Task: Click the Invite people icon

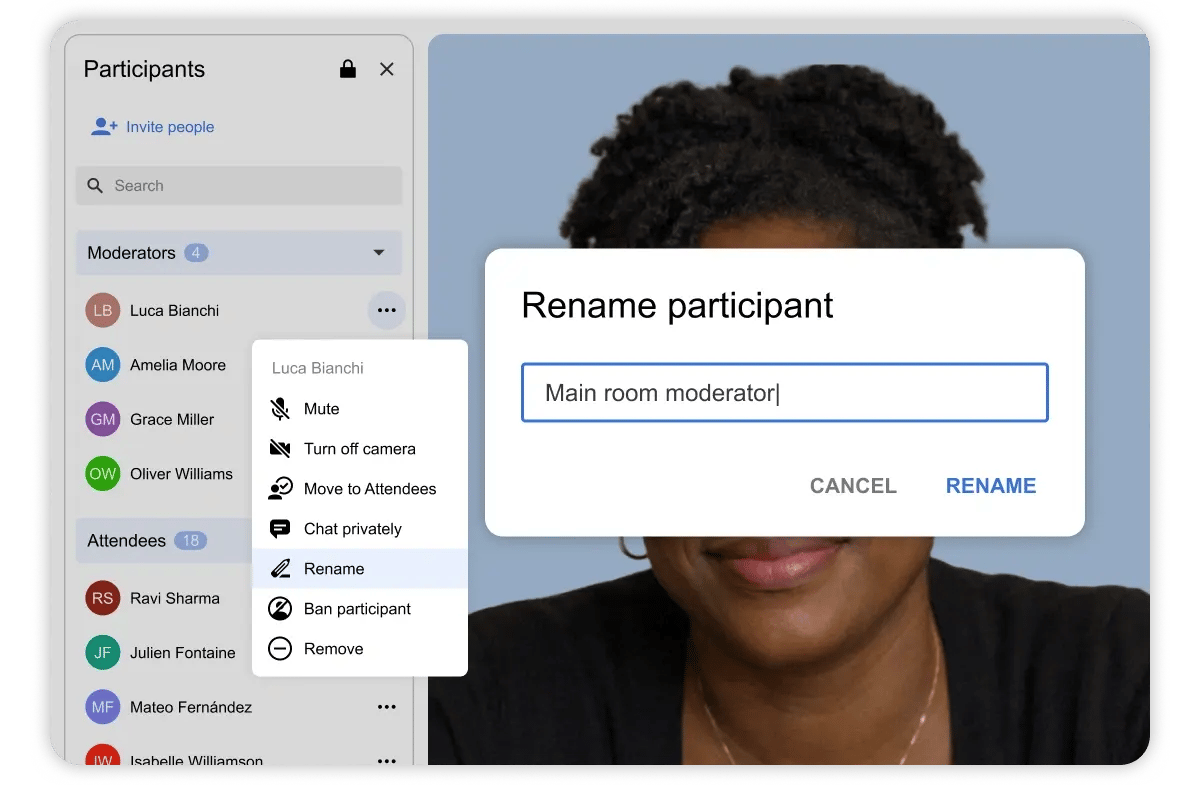Action: point(104,126)
